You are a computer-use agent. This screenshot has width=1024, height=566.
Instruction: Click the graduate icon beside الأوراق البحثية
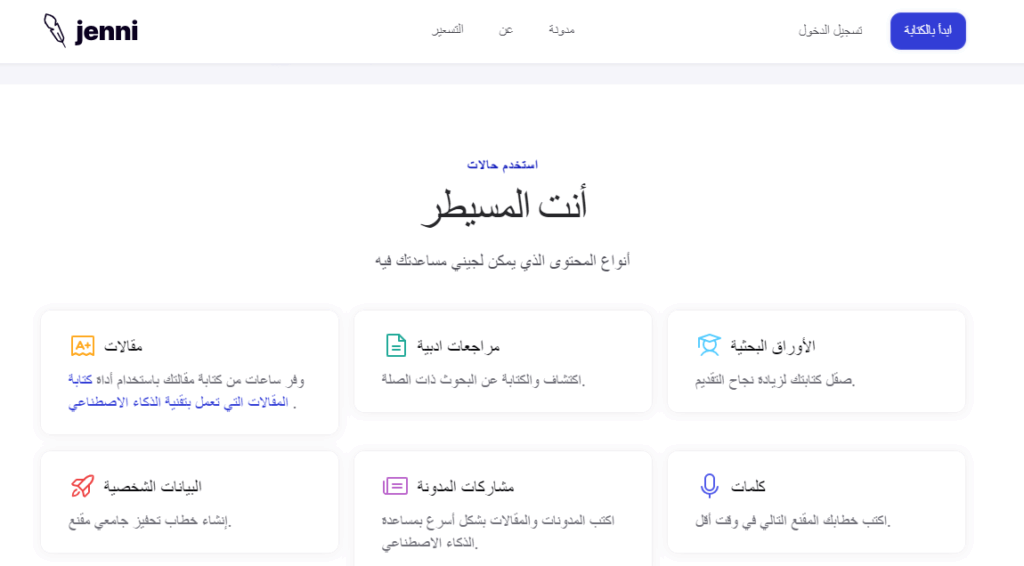(x=709, y=346)
